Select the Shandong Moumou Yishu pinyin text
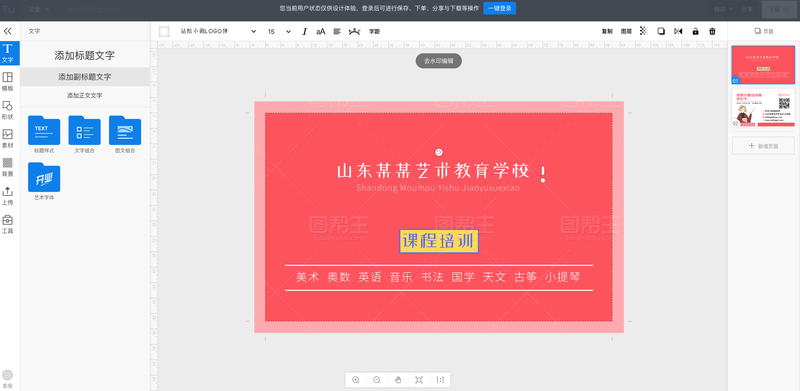800x391 pixels. [438, 188]
